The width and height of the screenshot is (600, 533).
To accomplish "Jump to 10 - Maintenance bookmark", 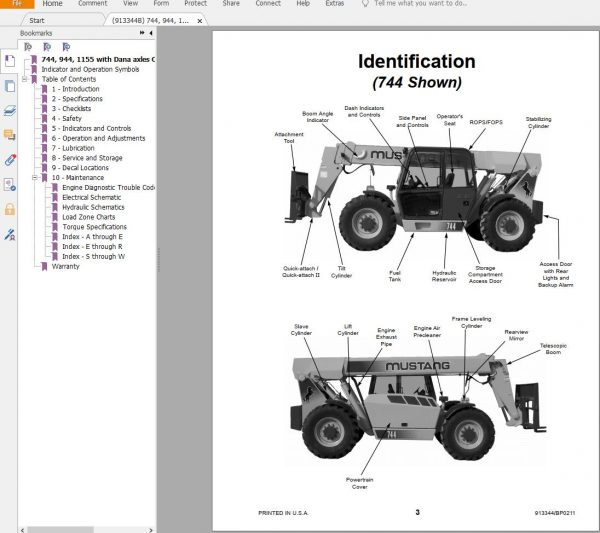I will pos(78,178).
